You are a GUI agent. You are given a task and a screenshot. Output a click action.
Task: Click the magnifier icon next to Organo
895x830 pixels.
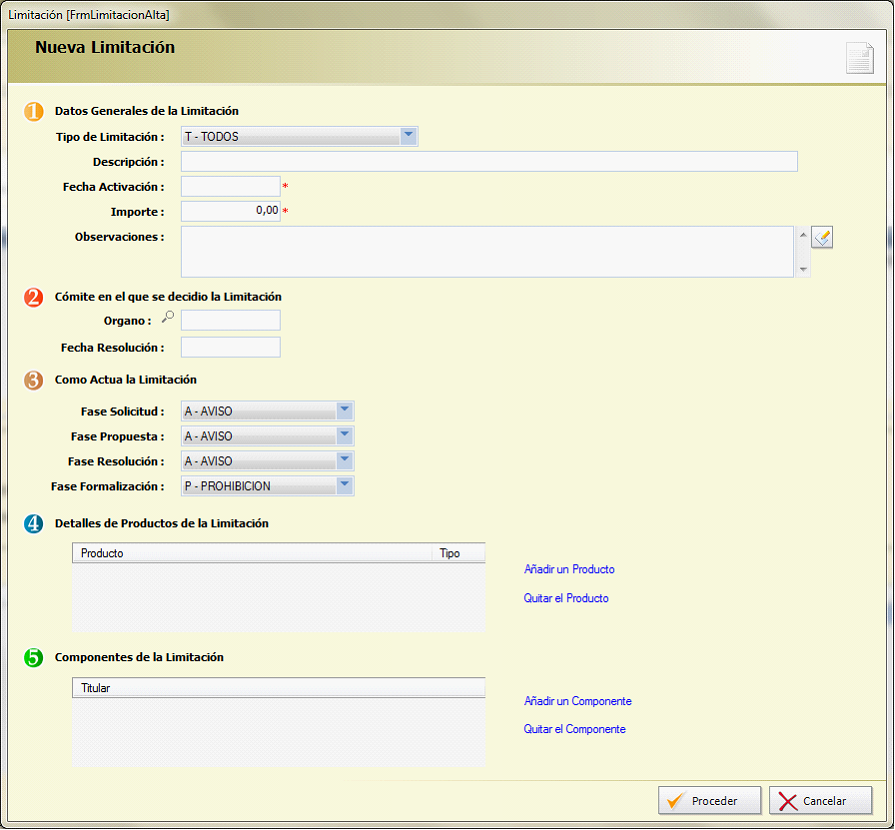click(168, 317)
